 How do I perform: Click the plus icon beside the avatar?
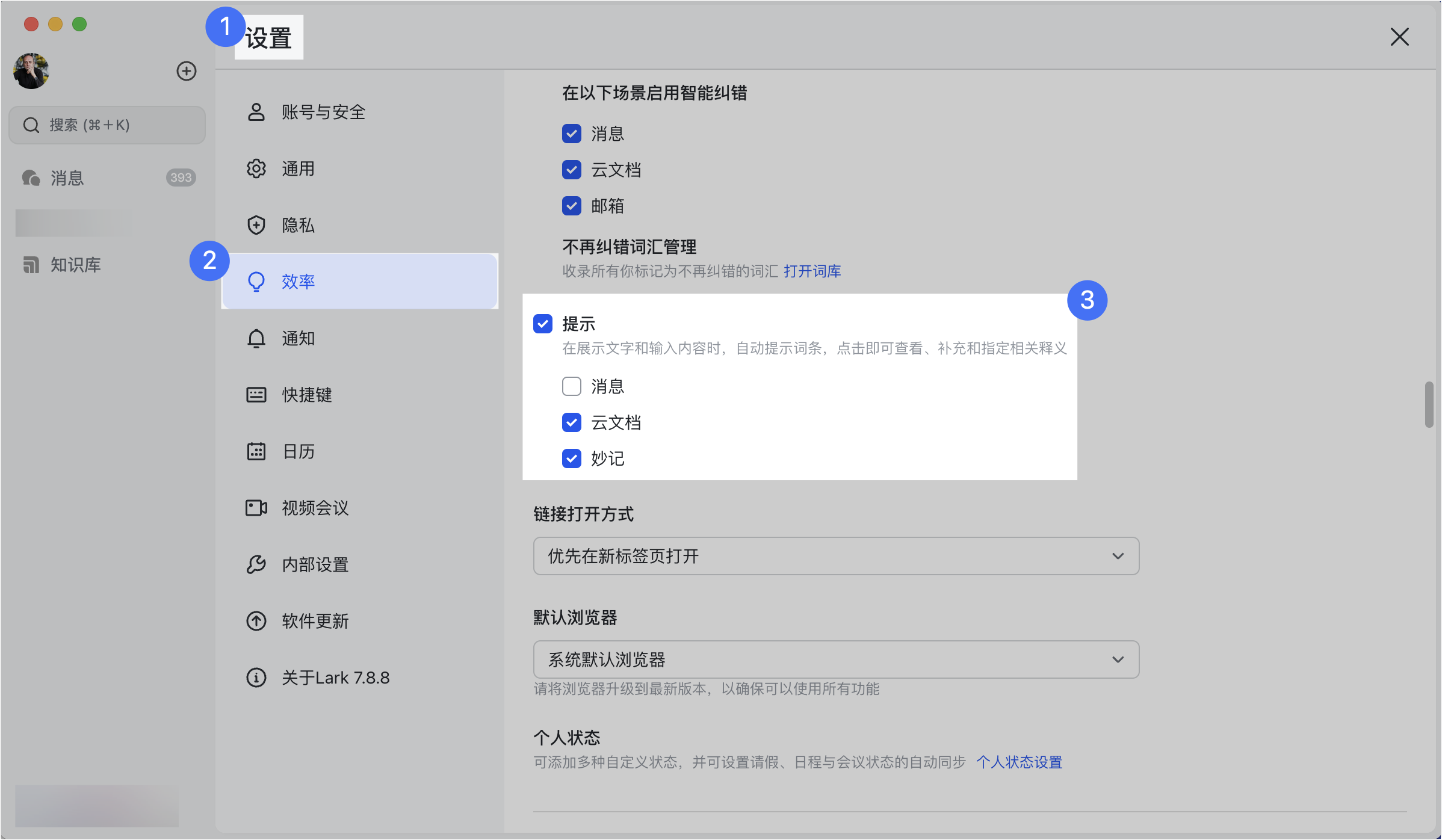186,71
